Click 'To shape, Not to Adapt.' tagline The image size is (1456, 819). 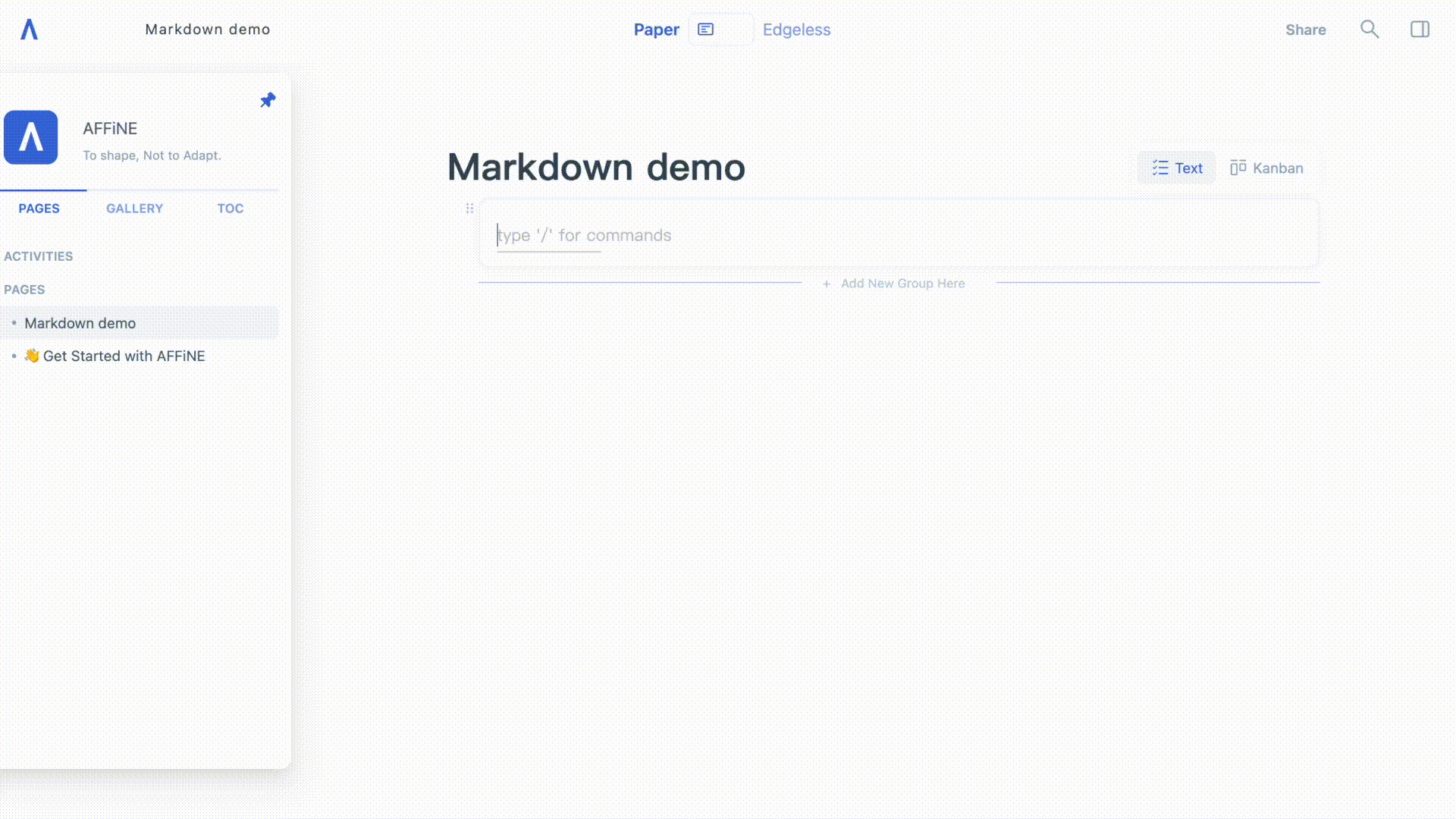(x=152, y=155)
